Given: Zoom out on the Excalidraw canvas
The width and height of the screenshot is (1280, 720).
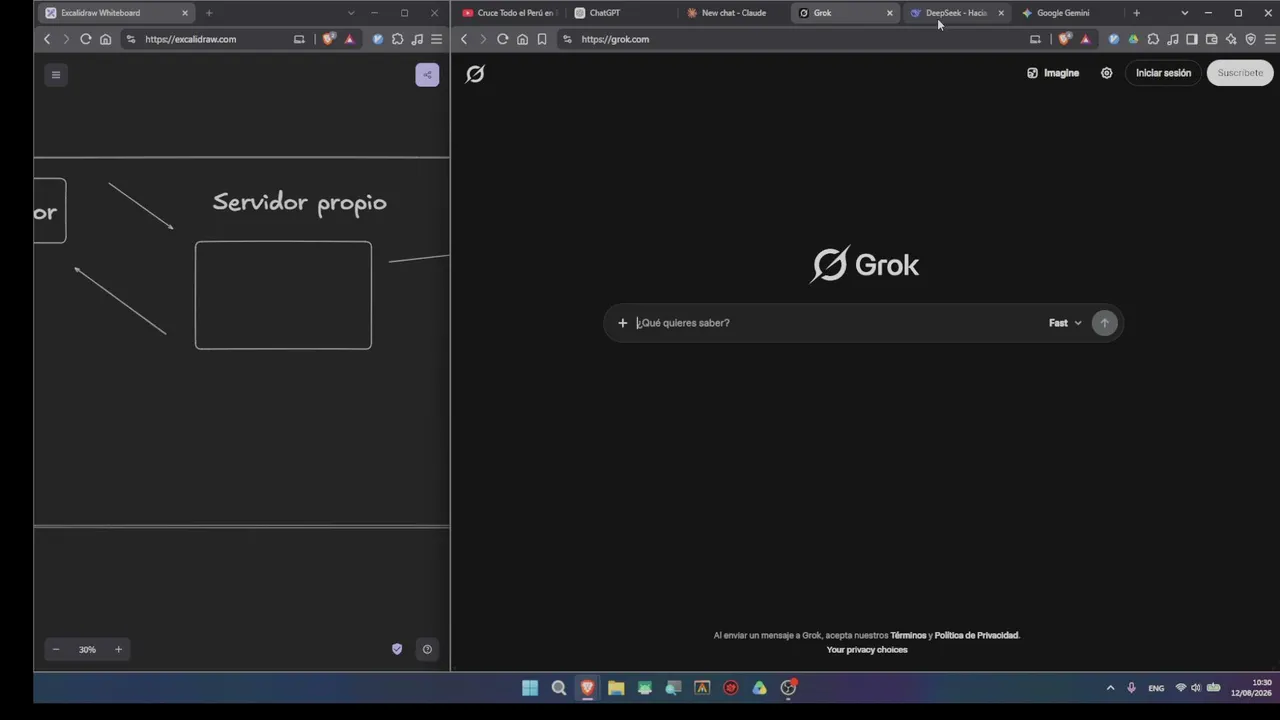Looking at the screenshot, I should click(56, 650).
